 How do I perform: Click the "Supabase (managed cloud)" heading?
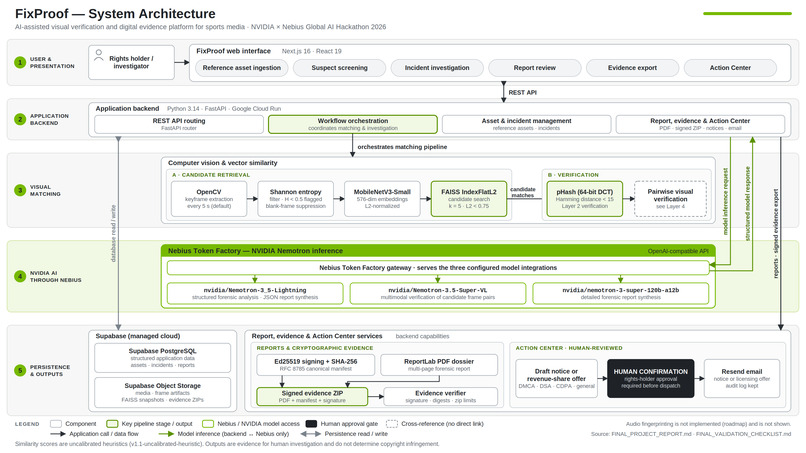[x=138, y=336]
